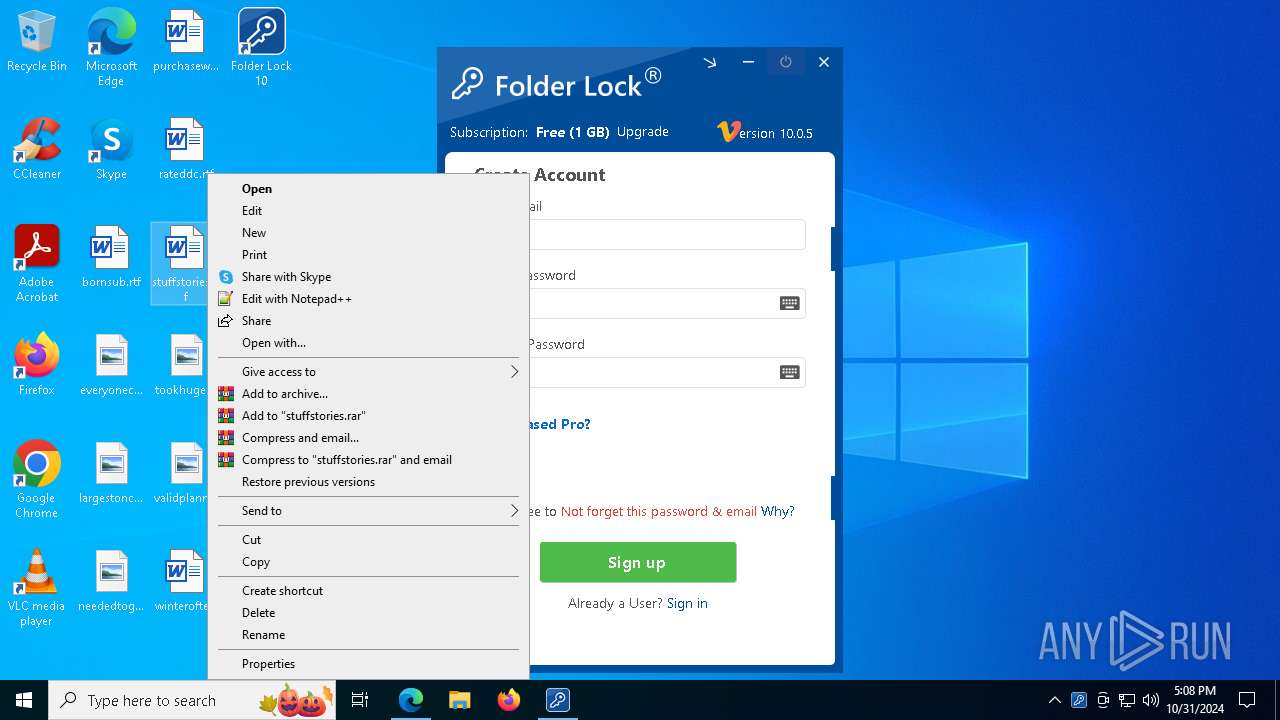Open the CCleaner desktop shortcut

pyautogui.click(x=37, y=150)
